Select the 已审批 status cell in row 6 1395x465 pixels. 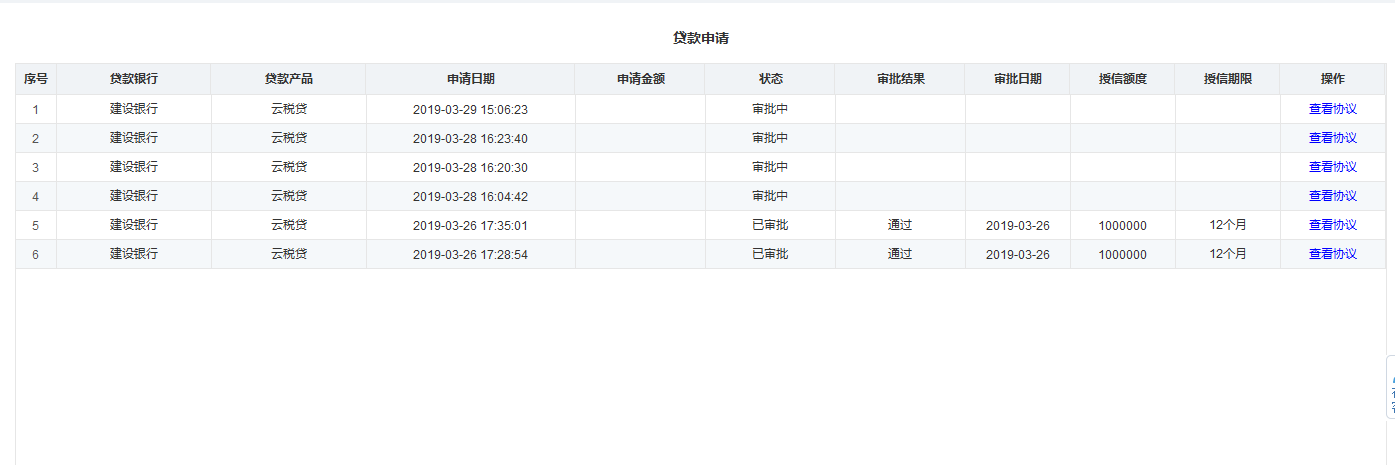pyautogui.click(x=770, y=254)
